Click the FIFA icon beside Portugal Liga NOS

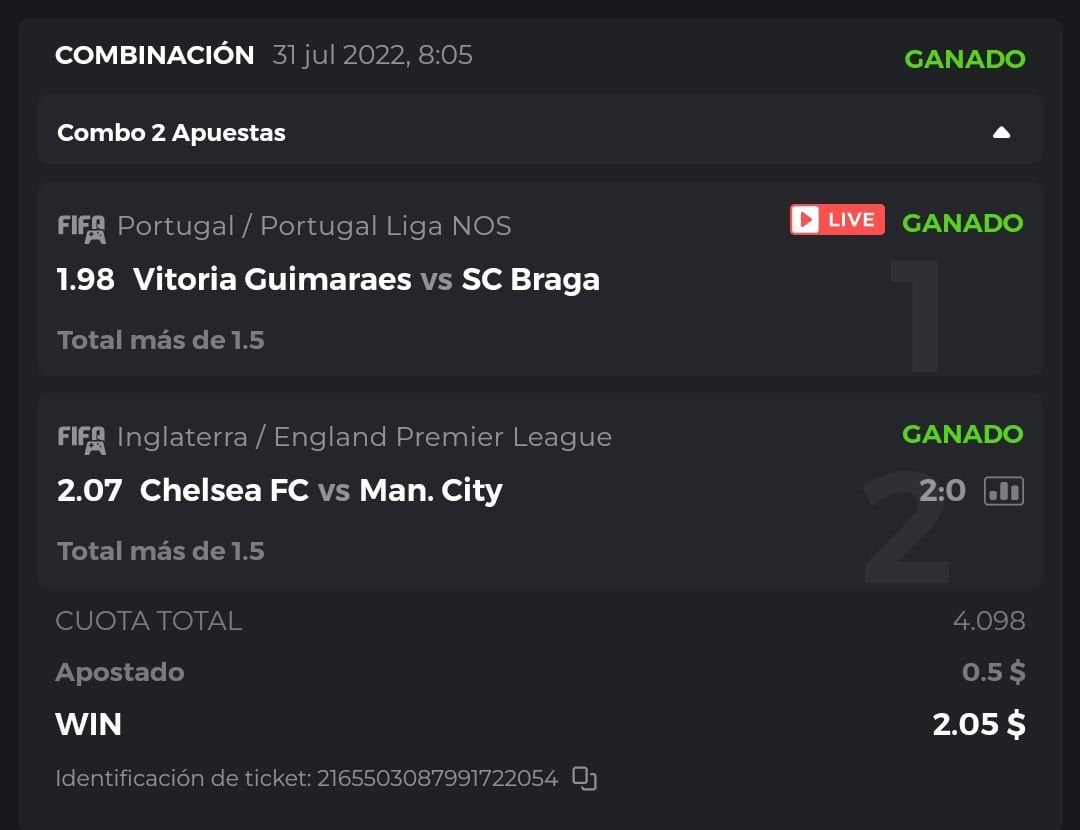pyautogui.click(x=81, y=227)
